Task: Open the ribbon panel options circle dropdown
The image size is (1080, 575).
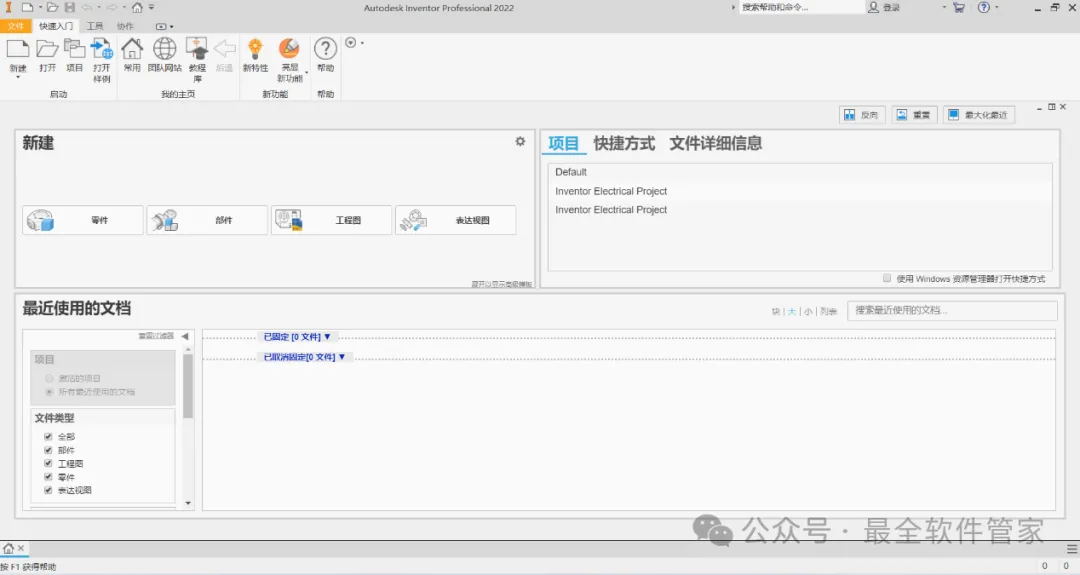Action: (353, 43)
